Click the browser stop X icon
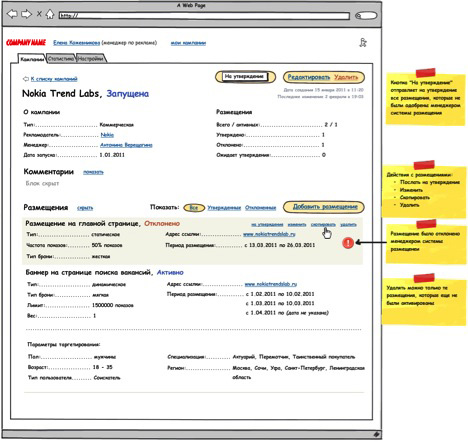The width and height of the screenshot is (468, 442). tap(39, 14)
